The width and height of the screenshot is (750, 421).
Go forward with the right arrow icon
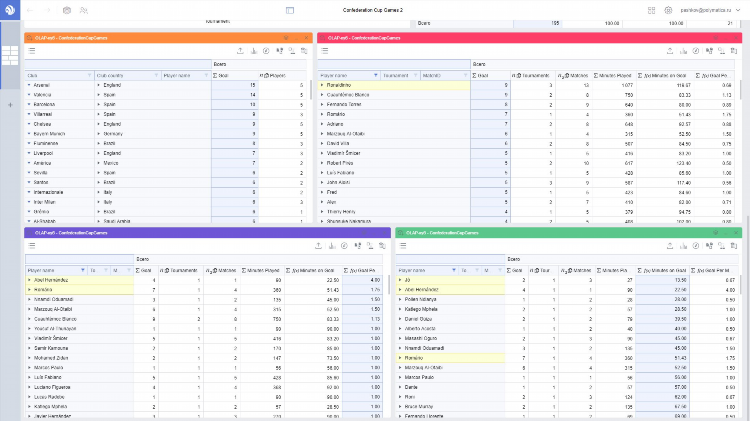coord(47,10)
